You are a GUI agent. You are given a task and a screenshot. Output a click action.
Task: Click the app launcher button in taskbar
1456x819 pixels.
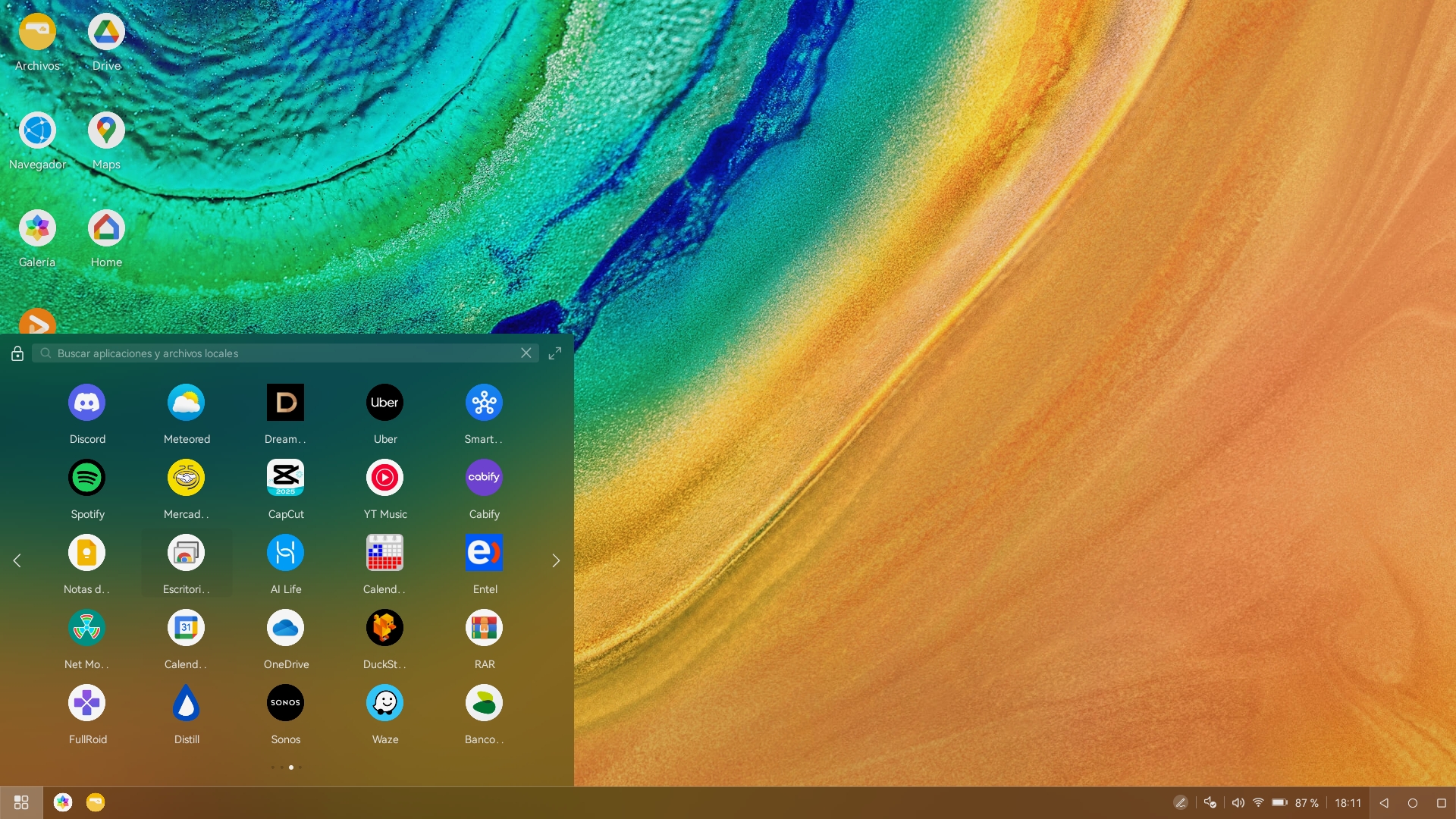point(21,802)
